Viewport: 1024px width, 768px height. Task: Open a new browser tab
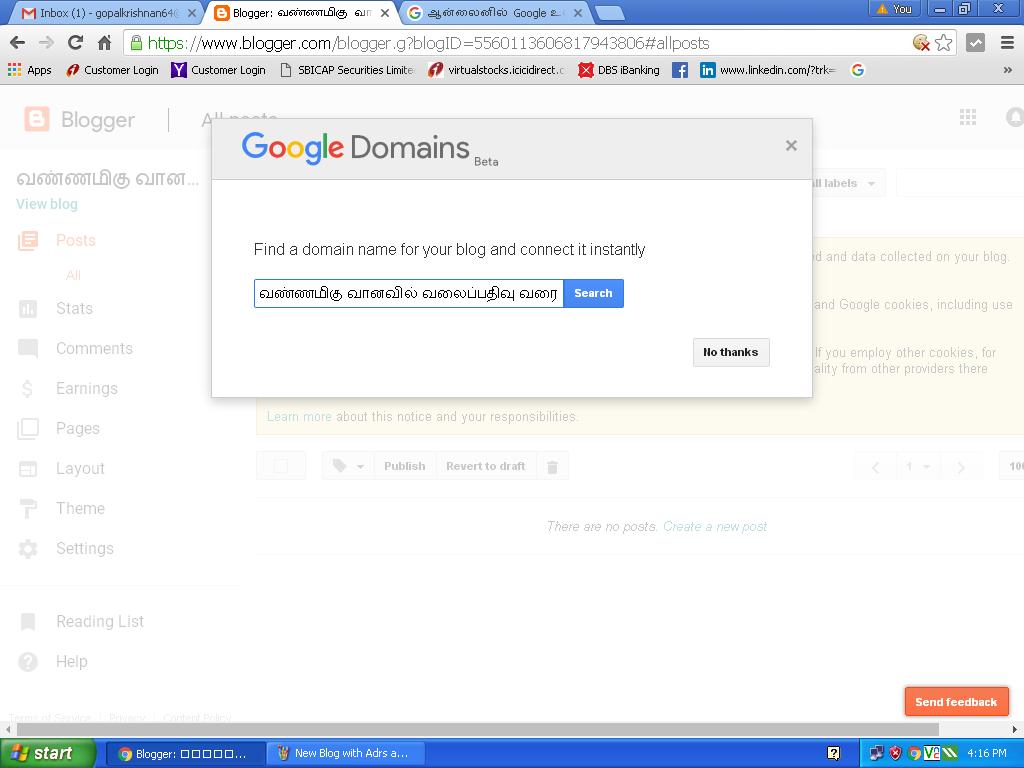pos(611,13)
